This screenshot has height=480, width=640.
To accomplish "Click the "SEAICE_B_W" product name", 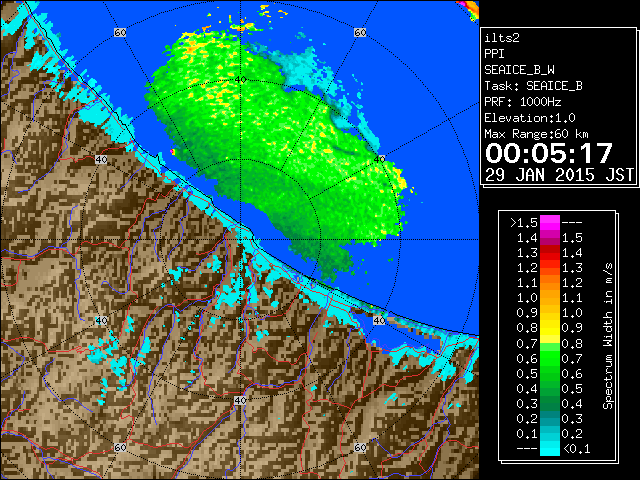I will click(x=519, y=70).
